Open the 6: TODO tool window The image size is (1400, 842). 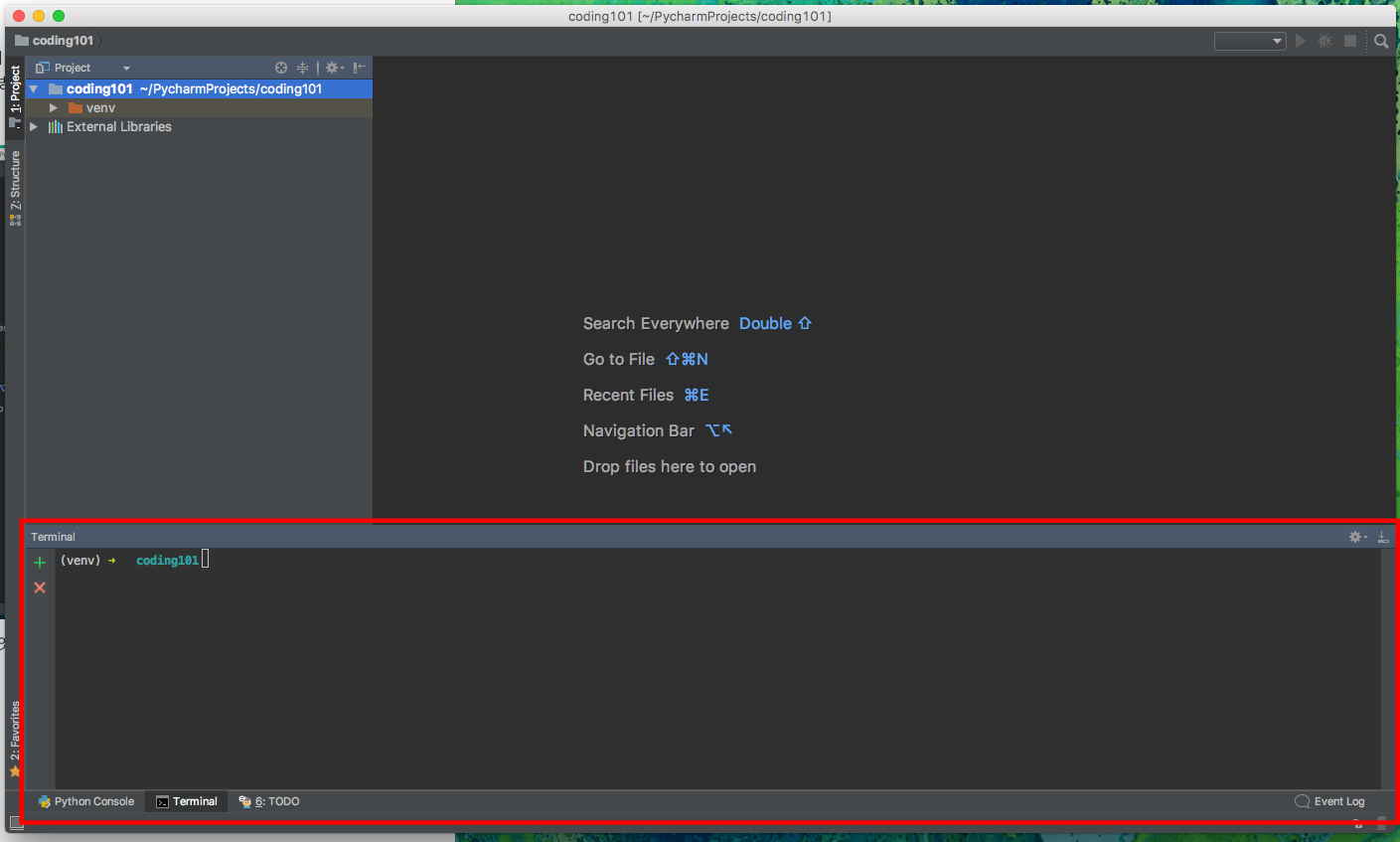tap(267, 800)
